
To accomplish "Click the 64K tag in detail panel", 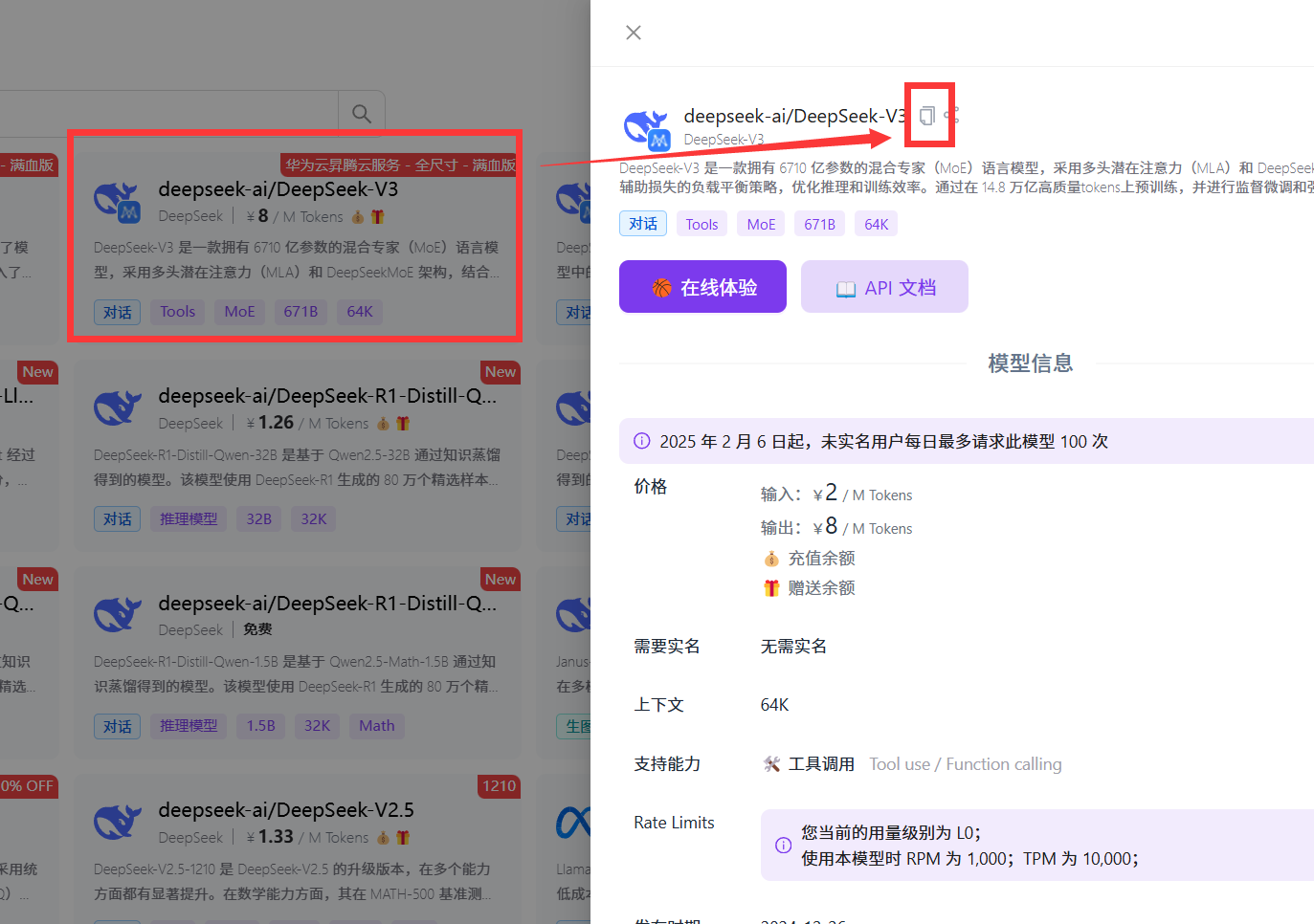I will [x=876, y=224].
